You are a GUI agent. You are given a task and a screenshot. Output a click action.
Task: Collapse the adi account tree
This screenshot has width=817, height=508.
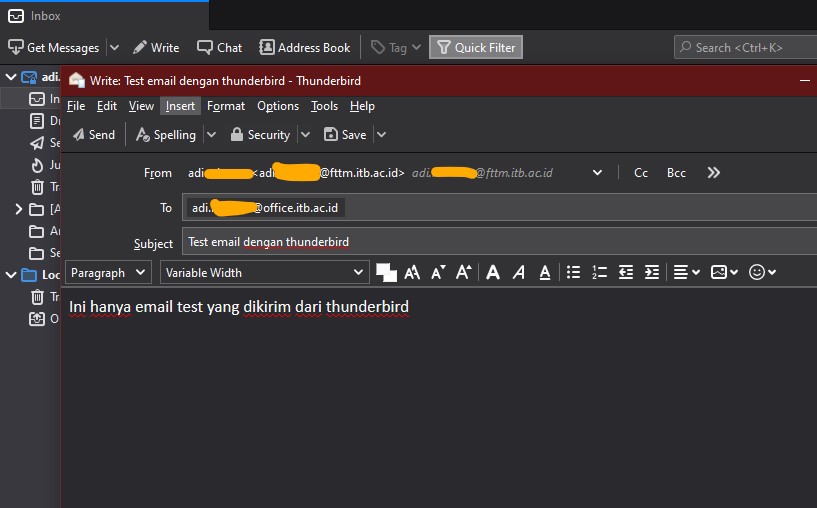10,77
